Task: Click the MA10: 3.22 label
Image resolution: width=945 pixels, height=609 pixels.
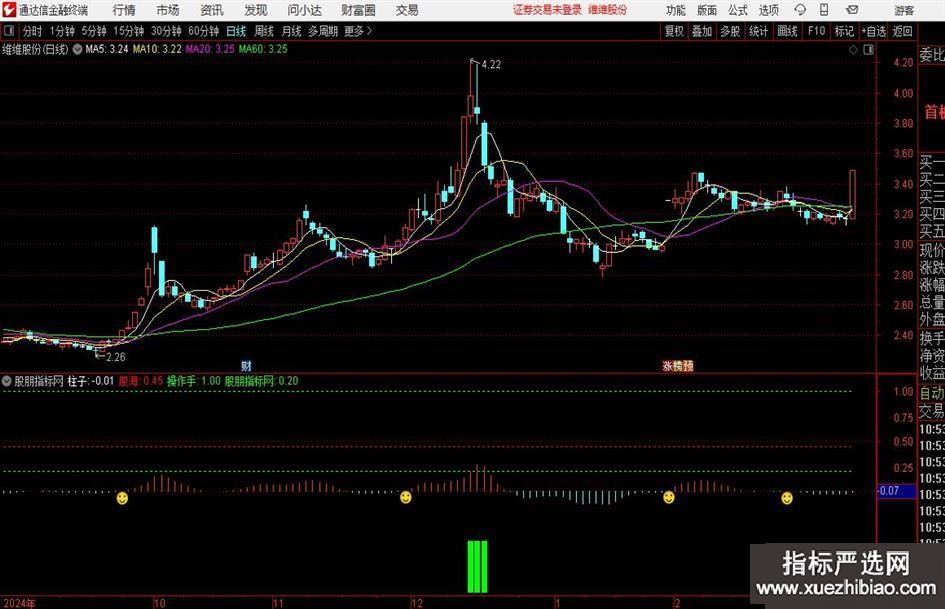Action: click(157, 49)
